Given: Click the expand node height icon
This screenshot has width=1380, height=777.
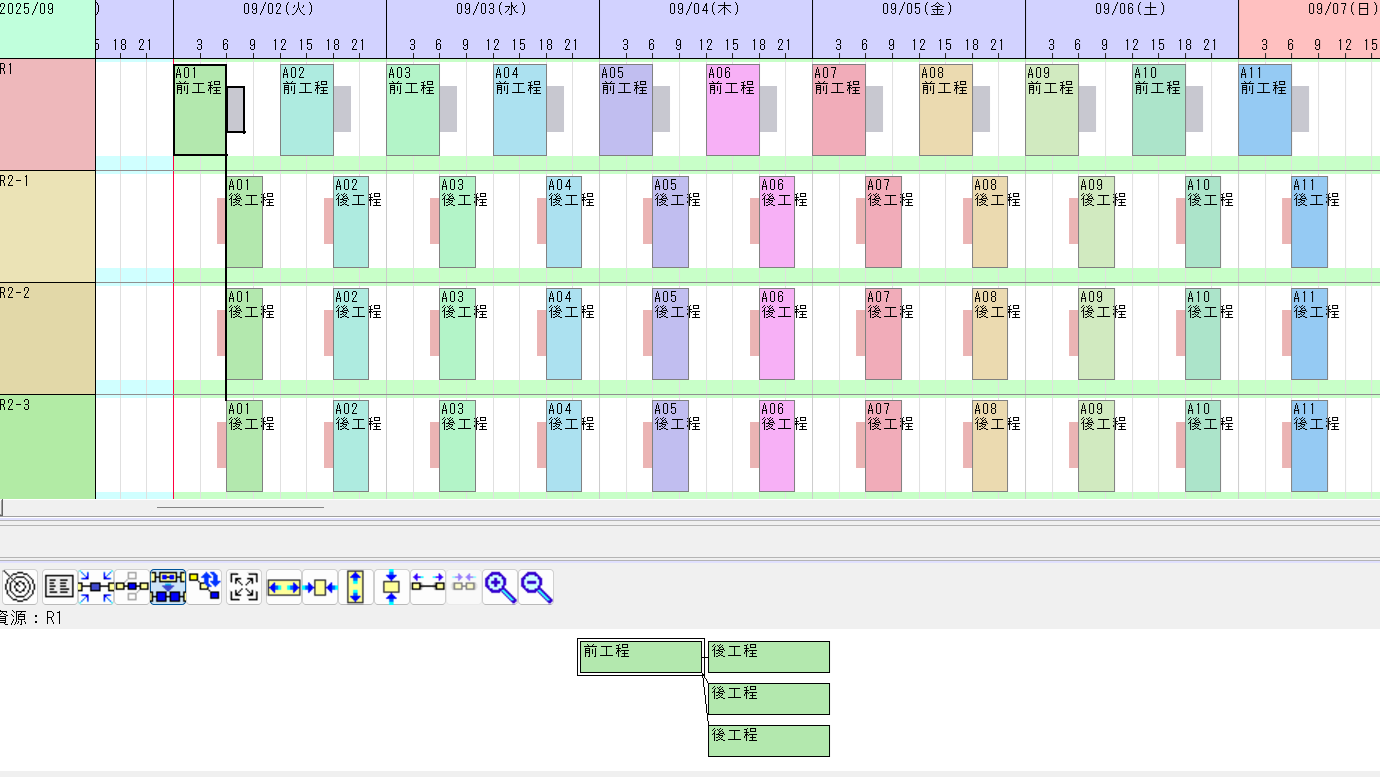Looking at the screenshot, I should click(354, 586).
